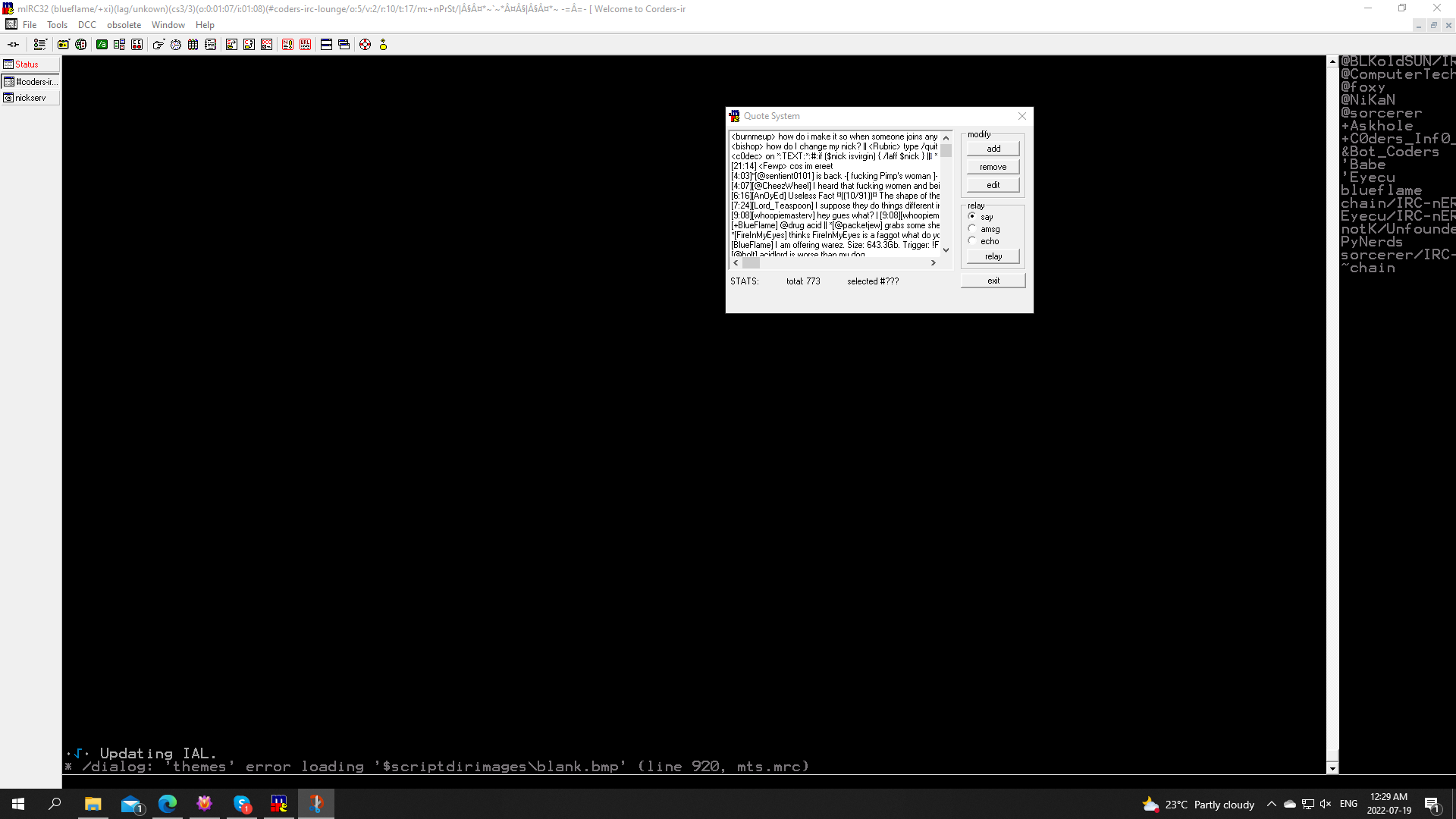Click the Connect to server toolbar icon
The width and height of the screenshot is (1456, 819).
(x=14, y=45)
